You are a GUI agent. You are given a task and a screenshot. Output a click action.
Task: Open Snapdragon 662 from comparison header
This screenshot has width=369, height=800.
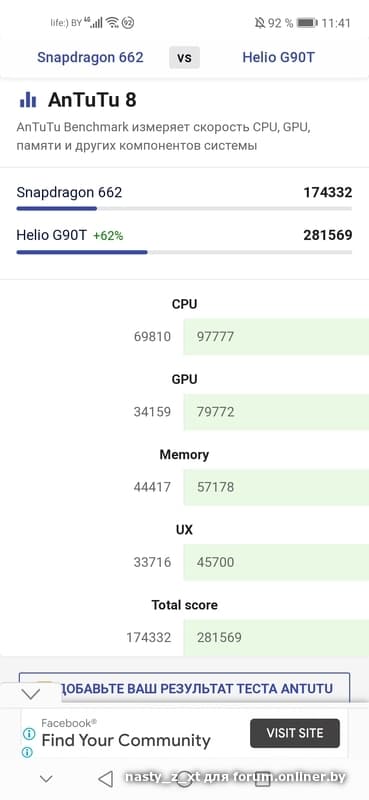tap(90, 57)
